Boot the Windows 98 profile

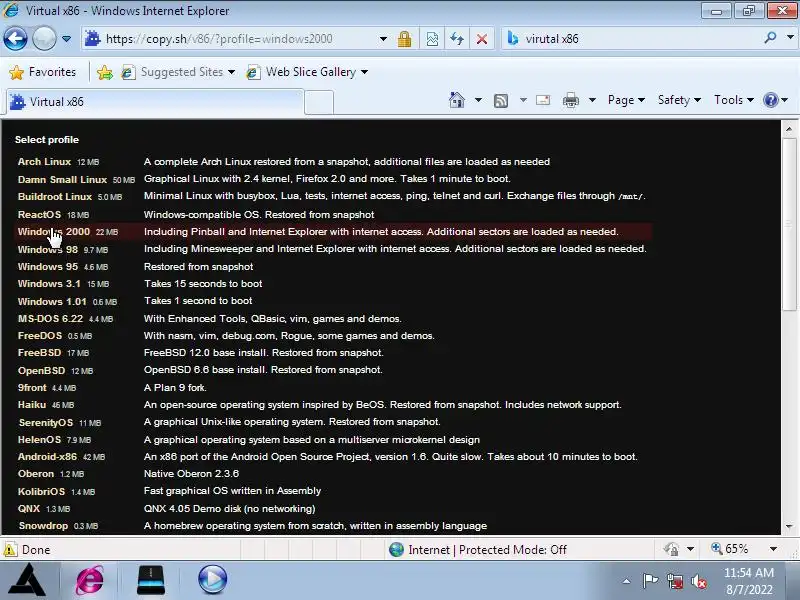(47, 249)
